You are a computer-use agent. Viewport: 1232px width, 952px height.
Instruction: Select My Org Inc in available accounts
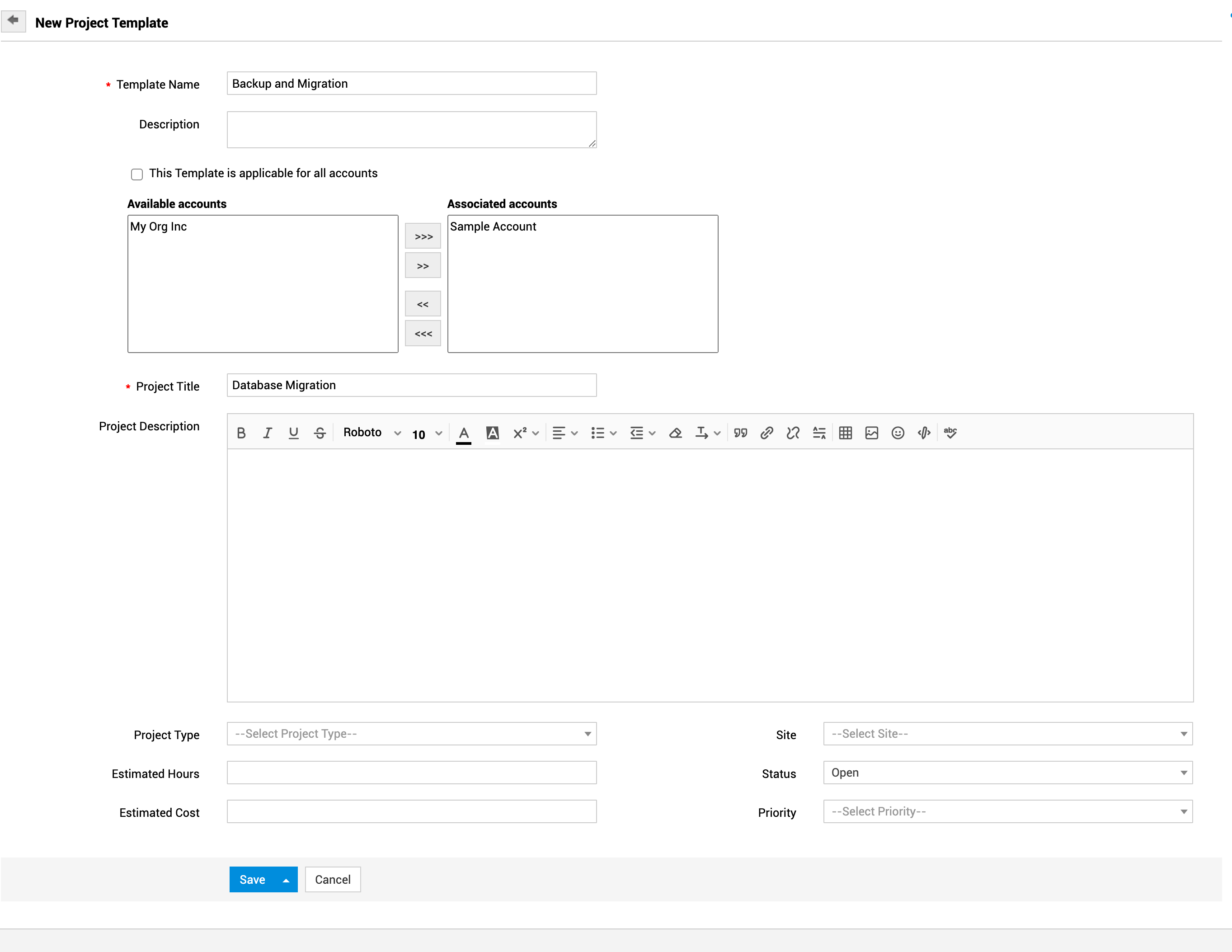(159, 227)
